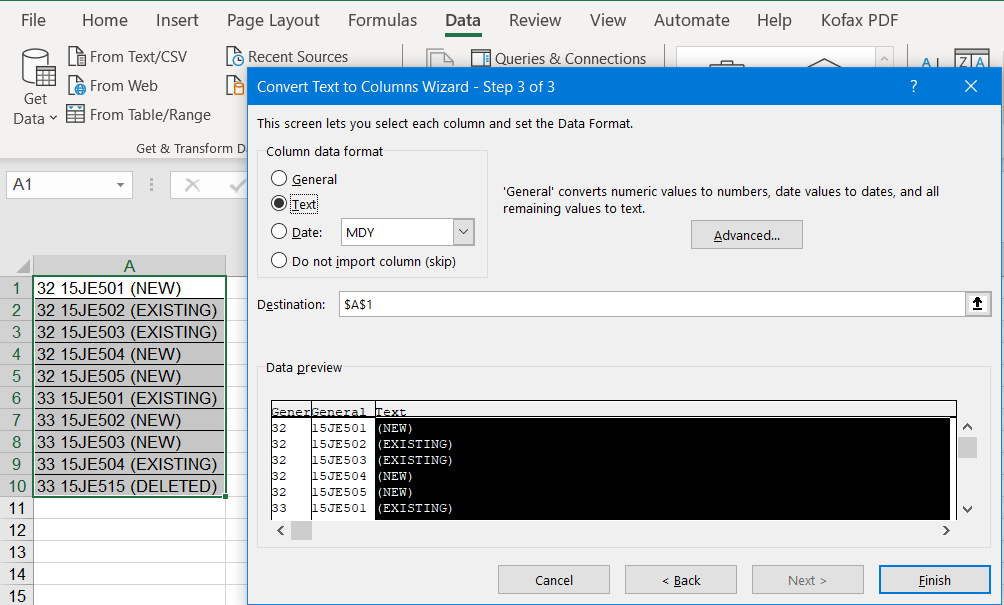Image resolution: width=1004 pixels, height=605 pixels.
Task: Click the range selector icon beside Destination
Action: point(977,304)
